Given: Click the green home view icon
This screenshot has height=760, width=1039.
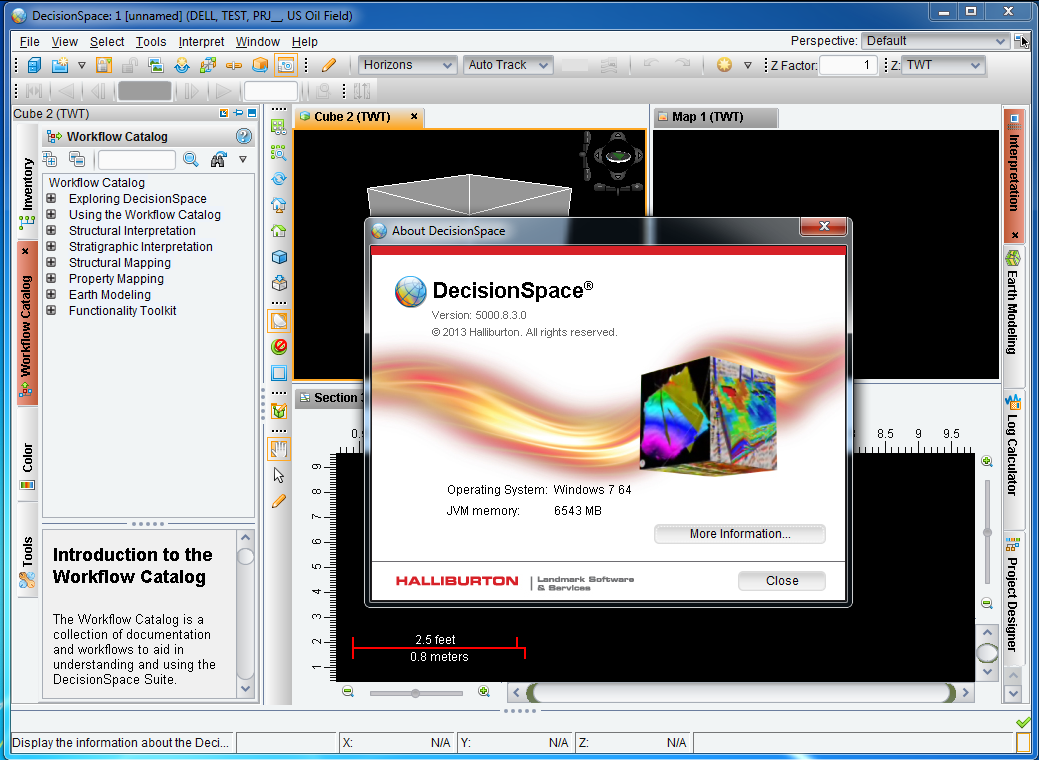Looking at the screenshot, I should click(x=279, y=231).
